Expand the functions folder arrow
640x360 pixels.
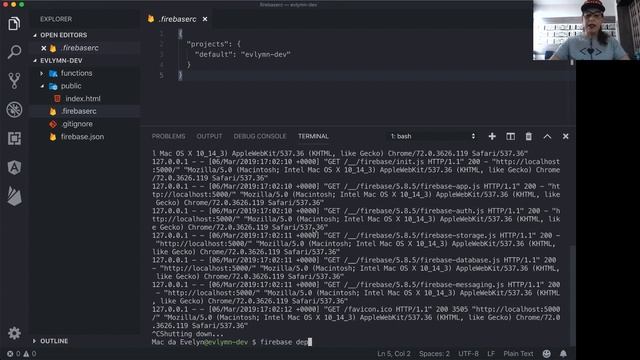42,73
